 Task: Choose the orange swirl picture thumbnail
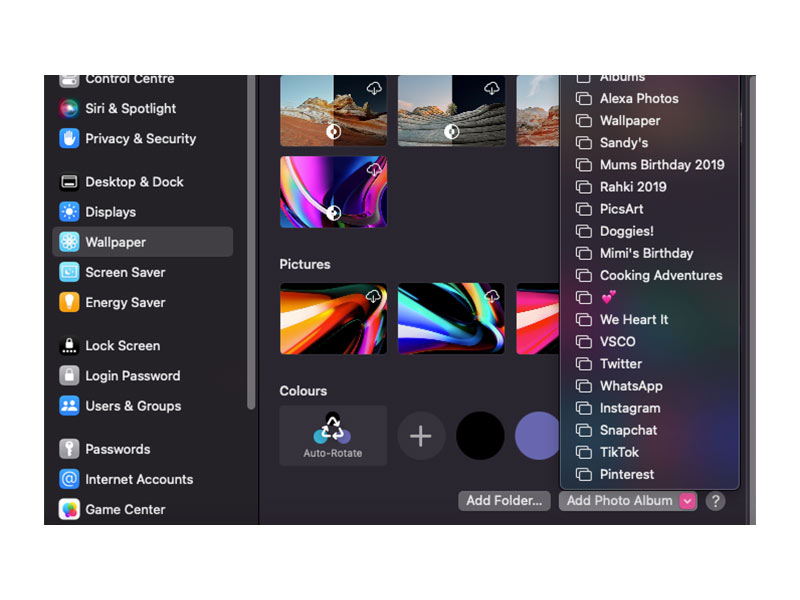coord(333,319)
